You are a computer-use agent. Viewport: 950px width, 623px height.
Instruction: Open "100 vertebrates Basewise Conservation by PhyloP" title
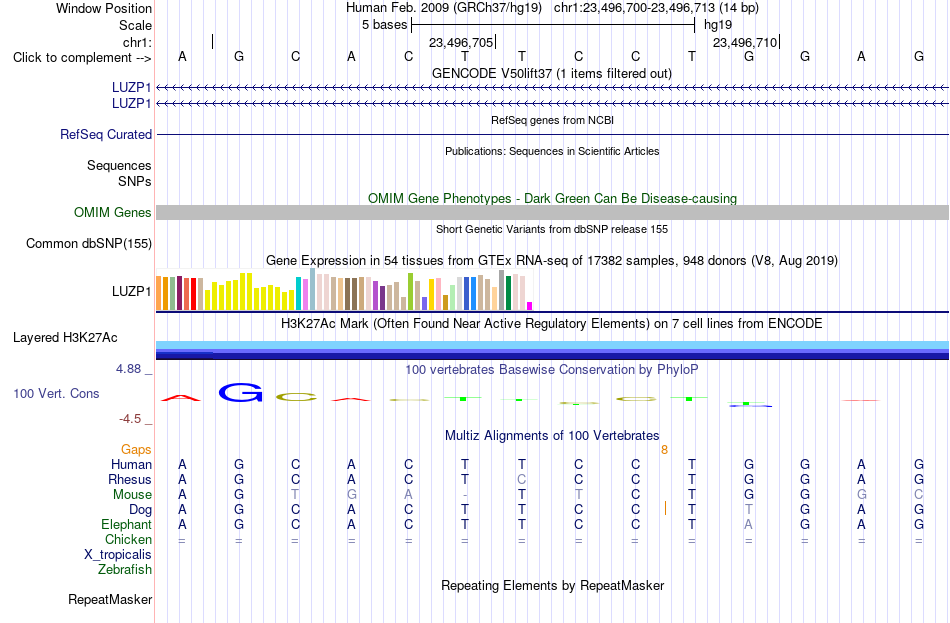coord(552,370)
